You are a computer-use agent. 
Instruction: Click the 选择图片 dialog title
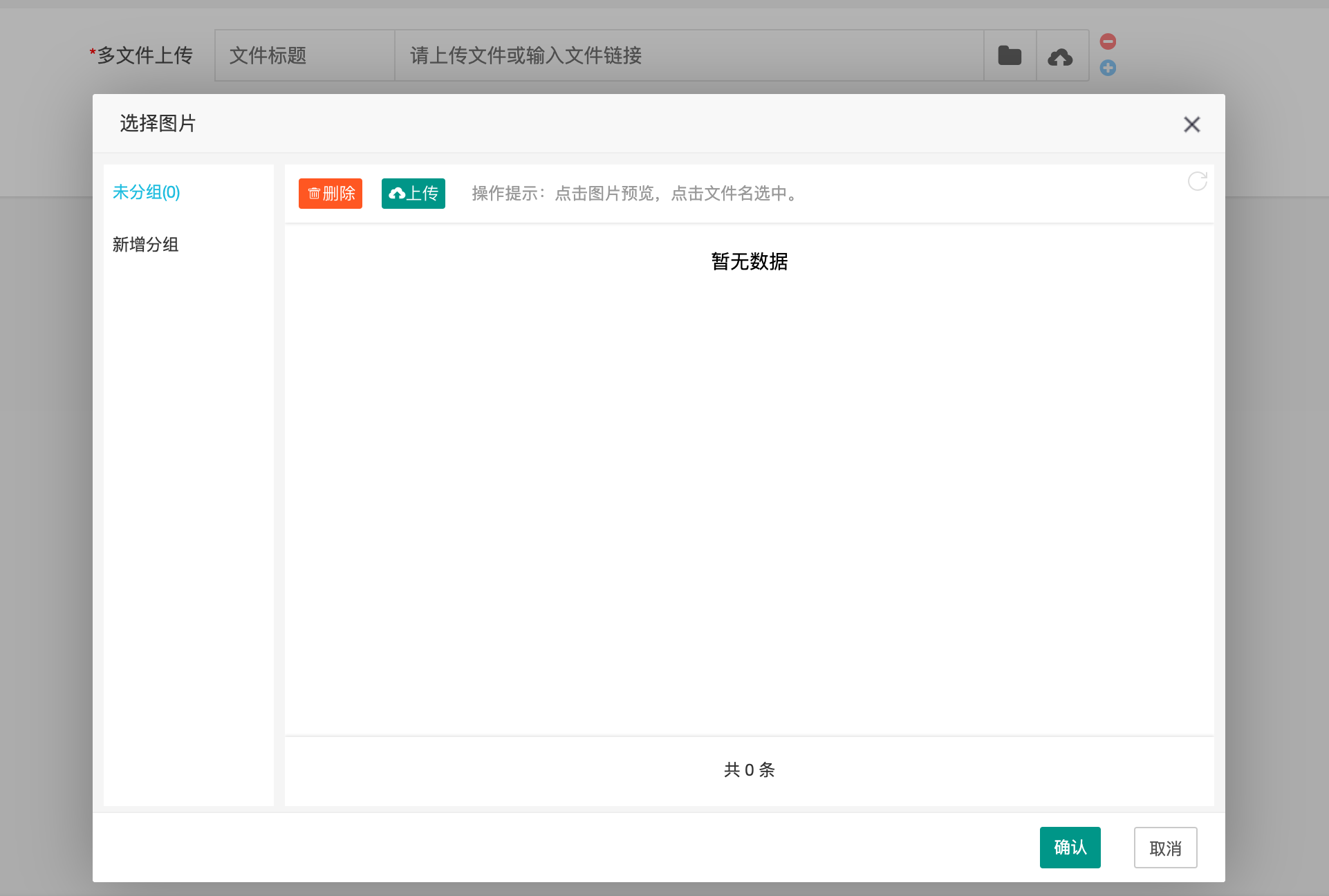158,124
